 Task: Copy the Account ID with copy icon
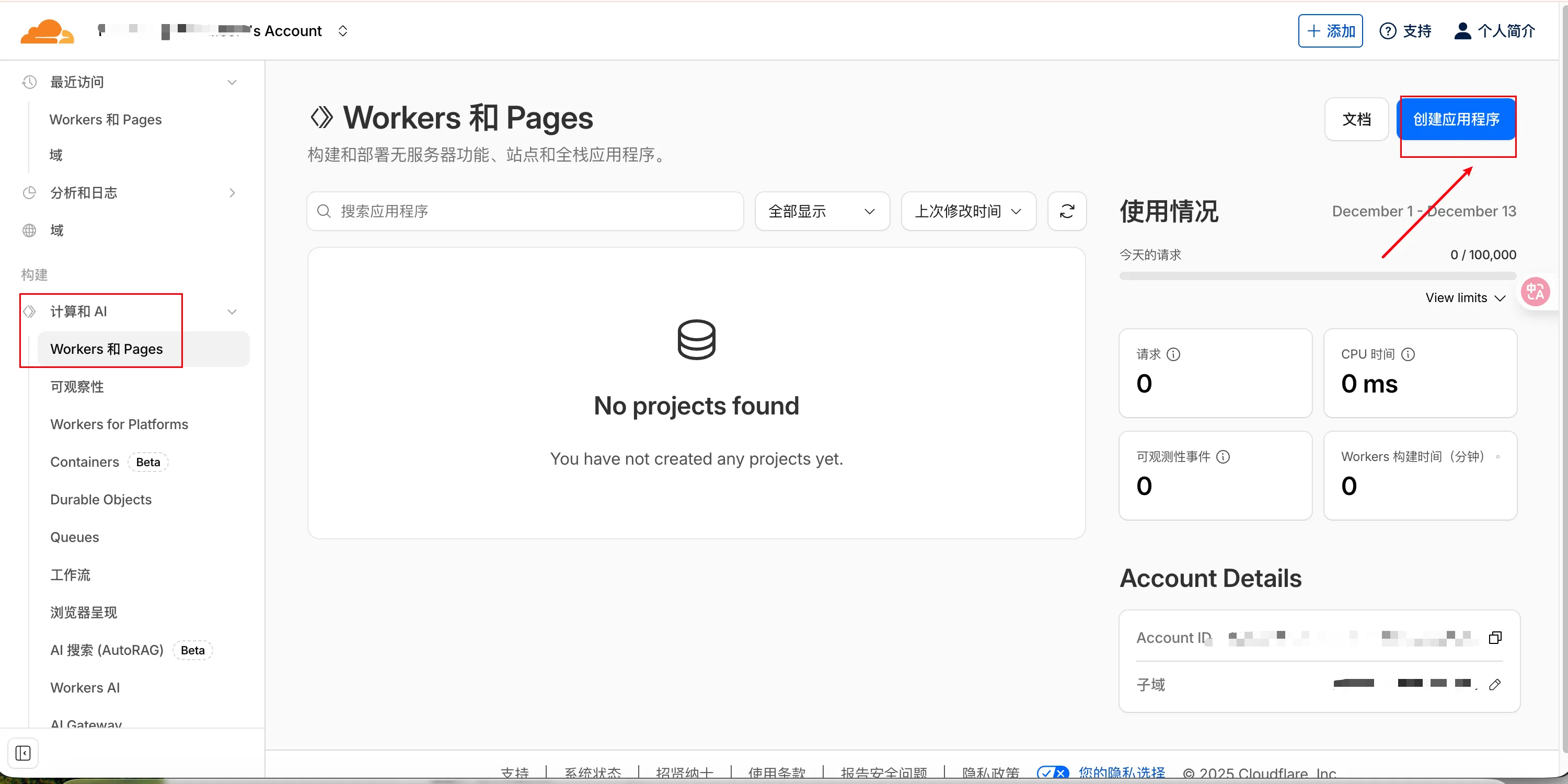tap(1494, 637)
